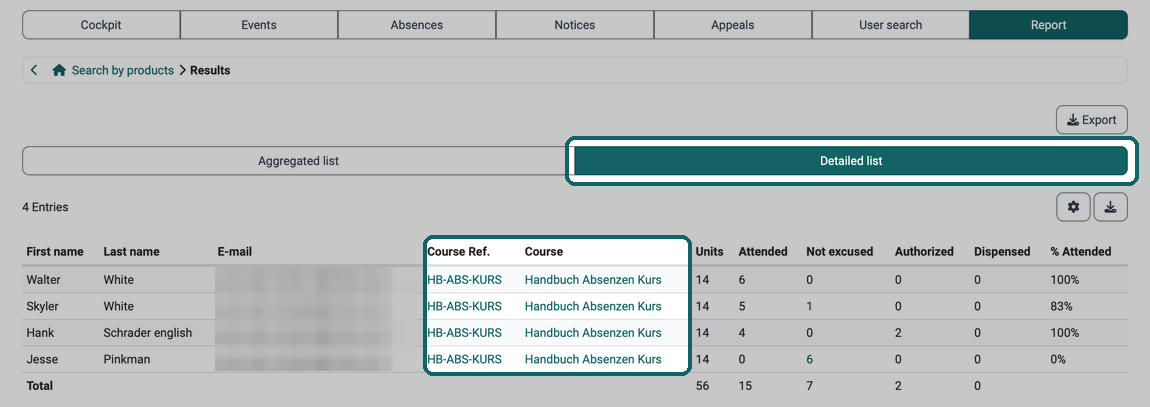Image resolution: width=1150 pixels, height=407 pixels.
Task: Click Skyler's not excused count 1
Action: tap(809, 306)
